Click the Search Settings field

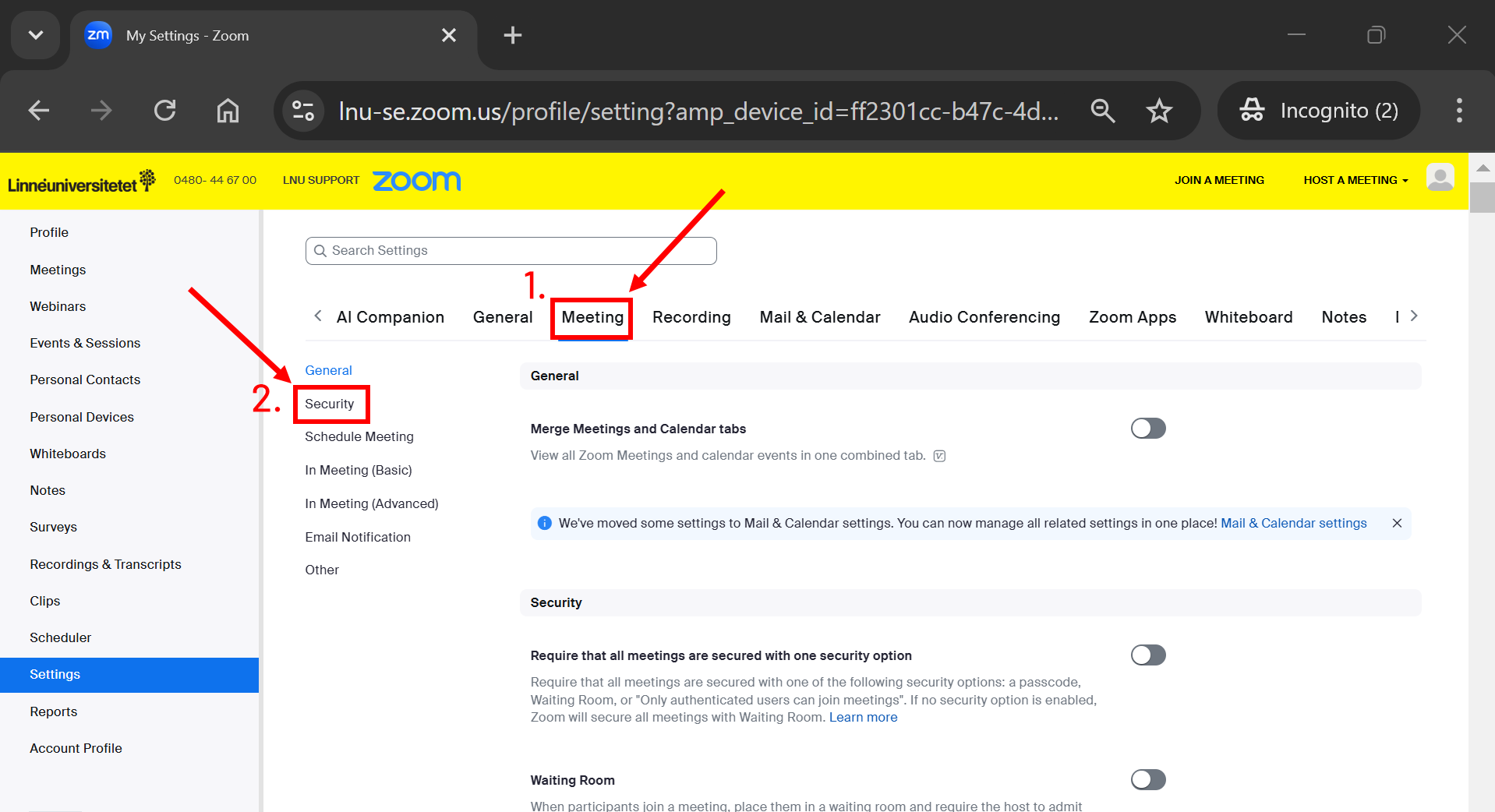pos(511,251)
